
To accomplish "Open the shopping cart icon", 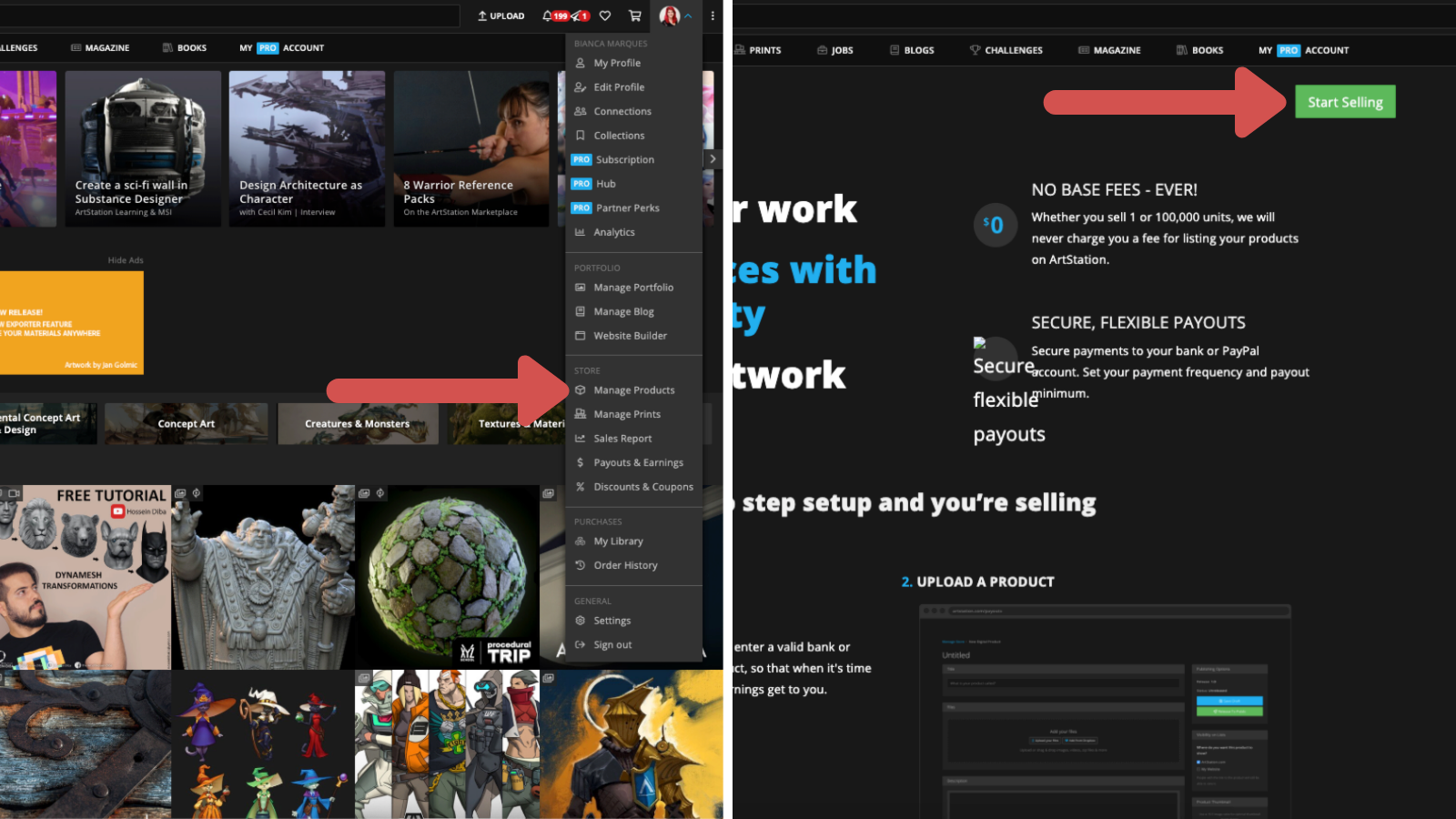I will 635,15.
